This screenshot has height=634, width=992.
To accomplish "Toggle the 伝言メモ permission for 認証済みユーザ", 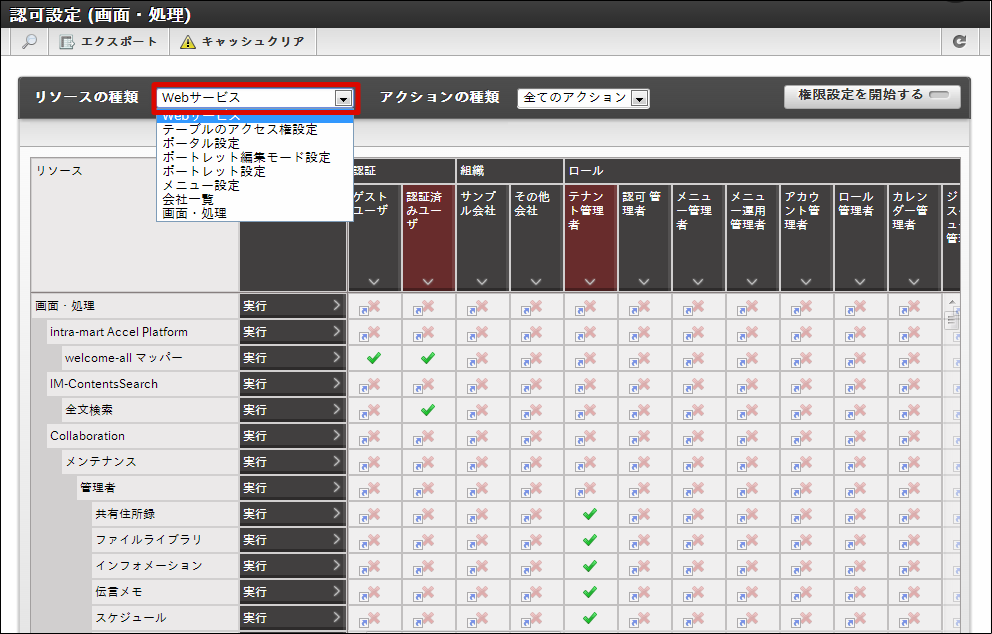I will point(428,592).
